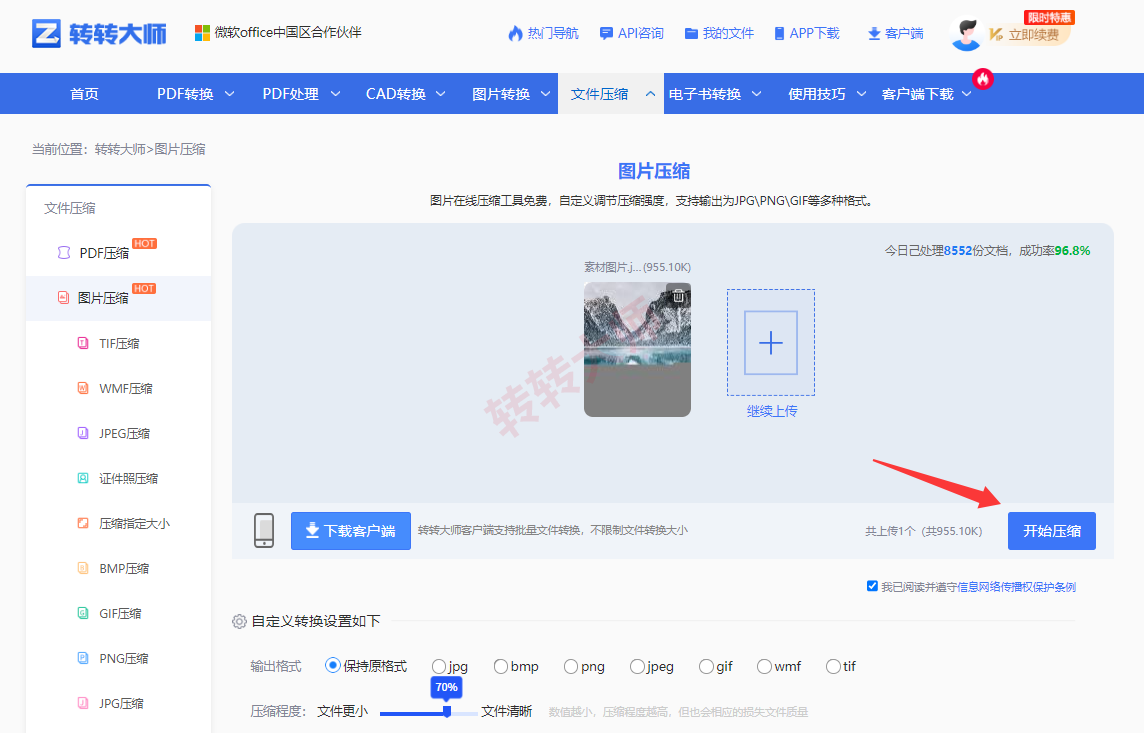Viewport: 1144px width, 733px height.
Task: Expand the 使用技巧 dropdown arrow
Action: click(x=861, y=93)
